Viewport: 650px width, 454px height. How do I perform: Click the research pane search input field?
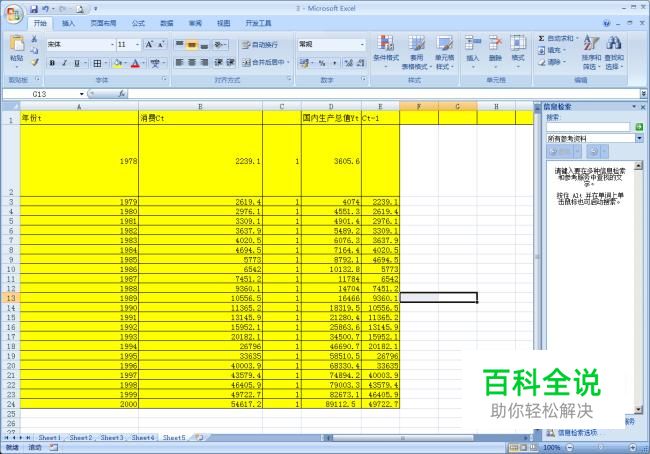click(588, 127)
